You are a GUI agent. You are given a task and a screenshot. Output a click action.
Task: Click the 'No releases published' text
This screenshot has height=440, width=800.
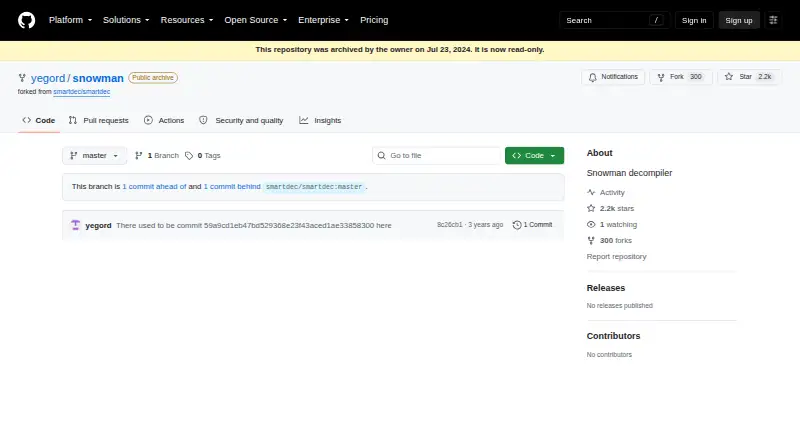tap(619, 306)
